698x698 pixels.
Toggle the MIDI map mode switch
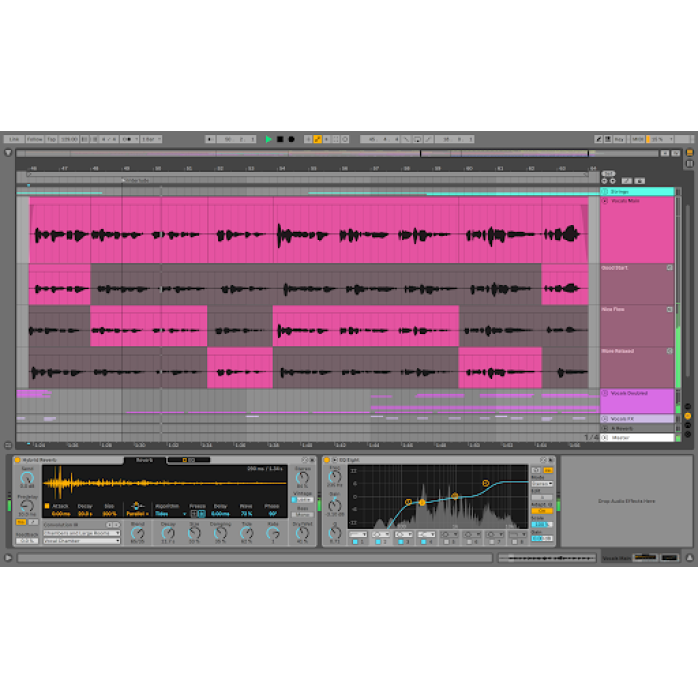[x=637, y=139]
